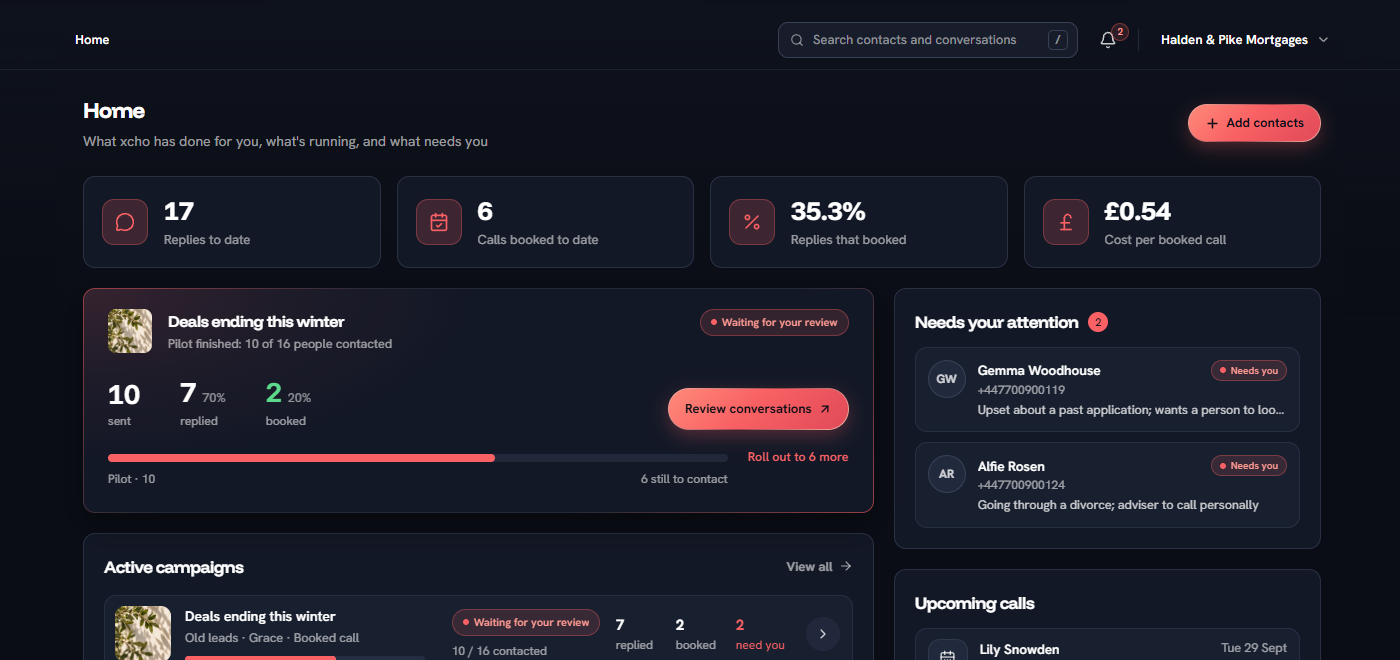Click the calendar icon beside Lily Snowden
The width and height of the screenshot is (1400, 660).
pos(948,652)
